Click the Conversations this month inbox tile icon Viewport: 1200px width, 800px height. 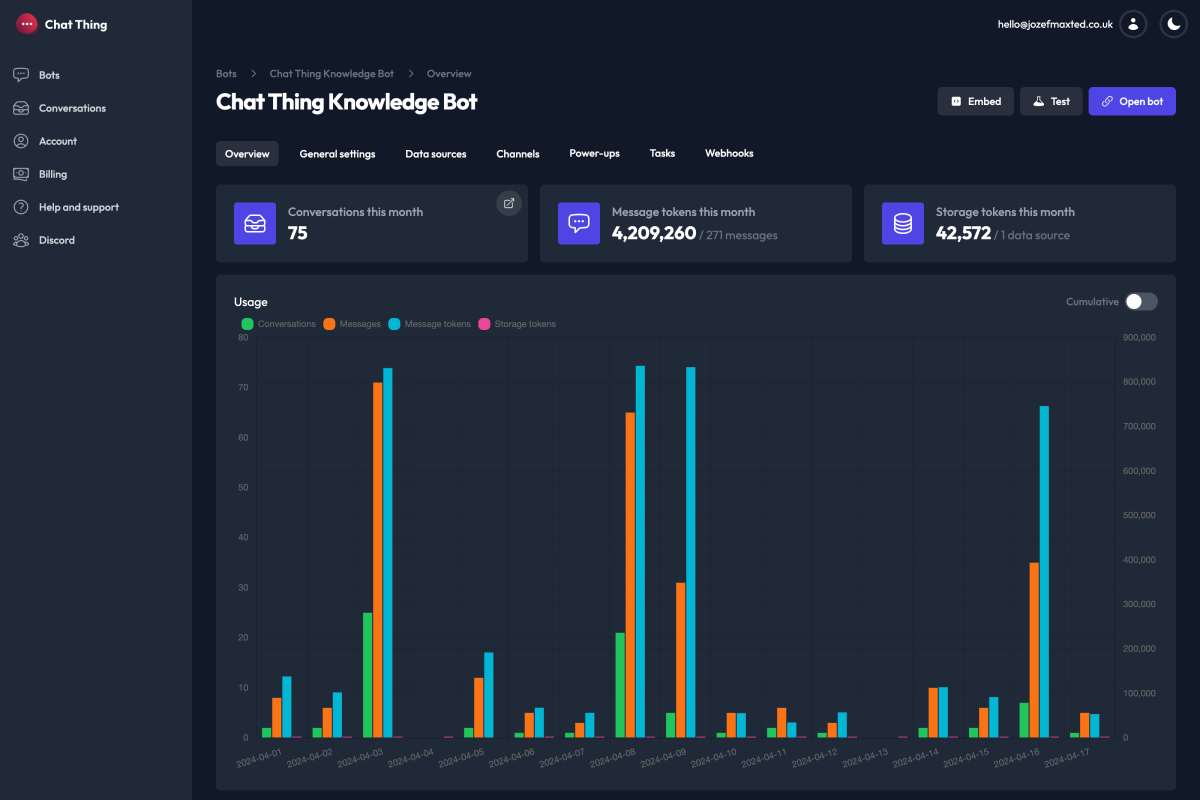coord(255,223)
